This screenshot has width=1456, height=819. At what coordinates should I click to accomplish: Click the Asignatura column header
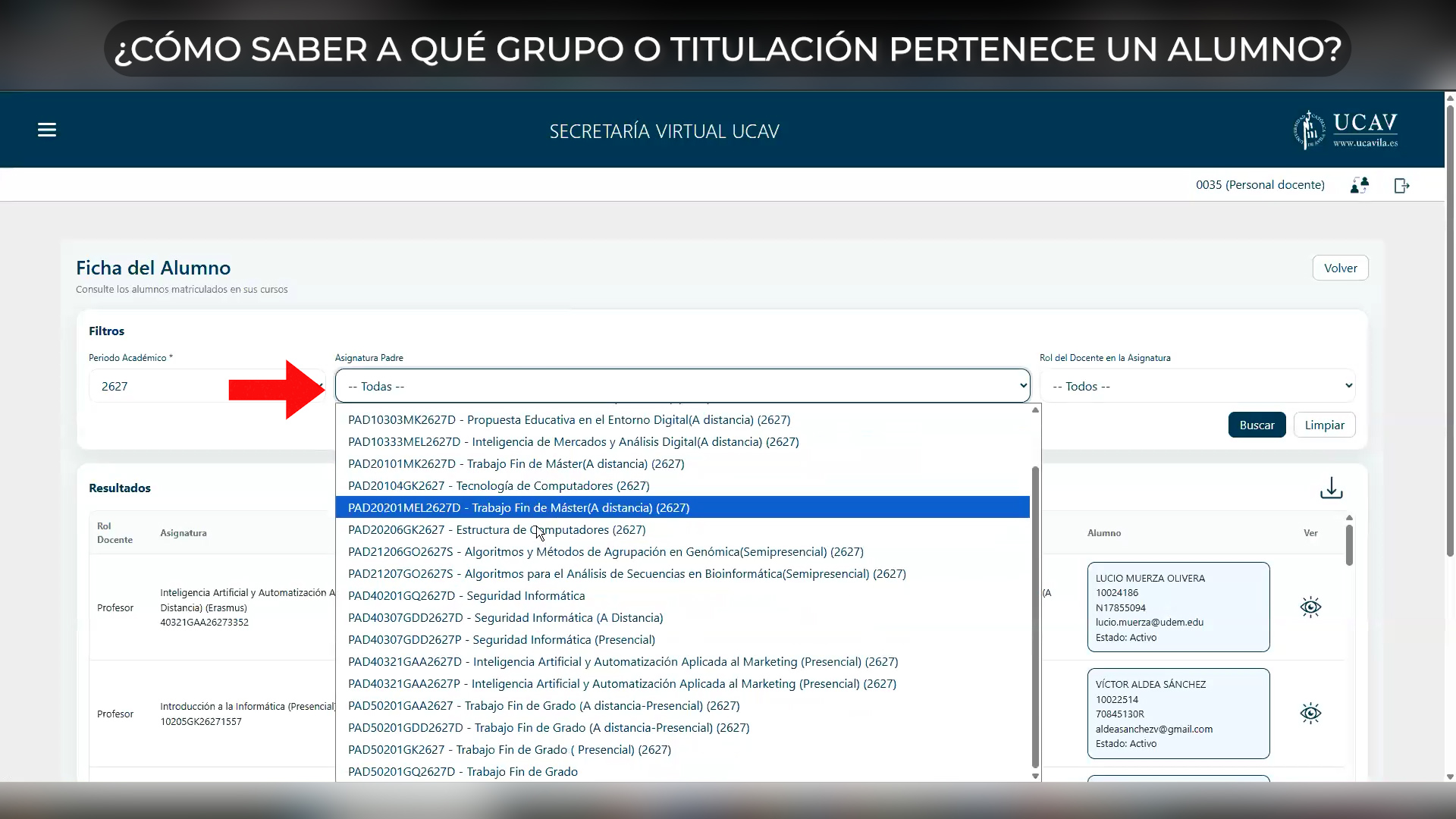click(x=184, y=533)
